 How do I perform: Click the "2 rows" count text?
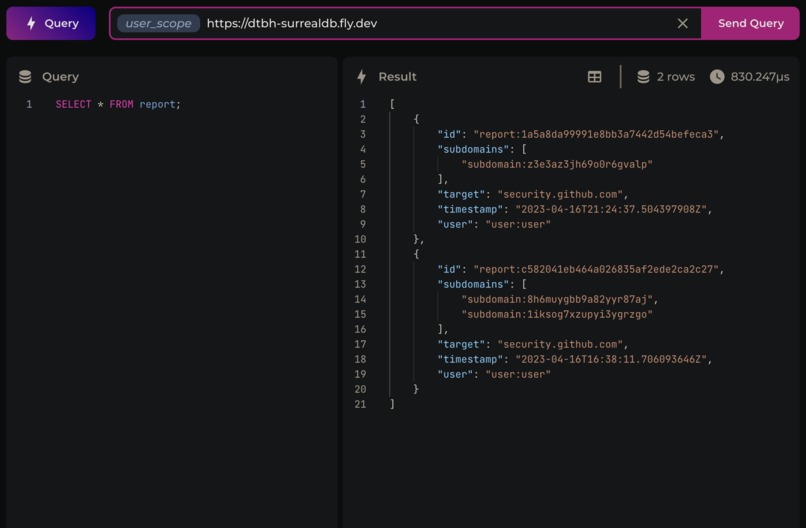pos(675,77)
